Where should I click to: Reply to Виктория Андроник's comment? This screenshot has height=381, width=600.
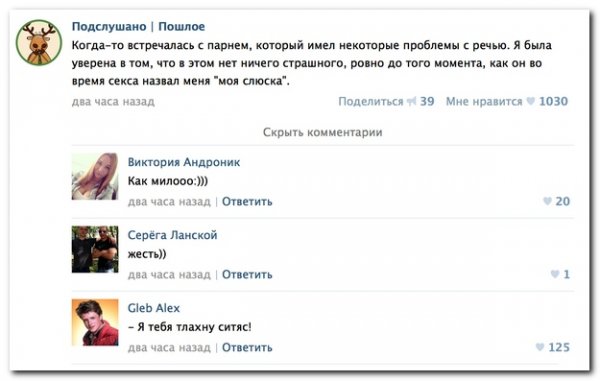pos(247,202)
